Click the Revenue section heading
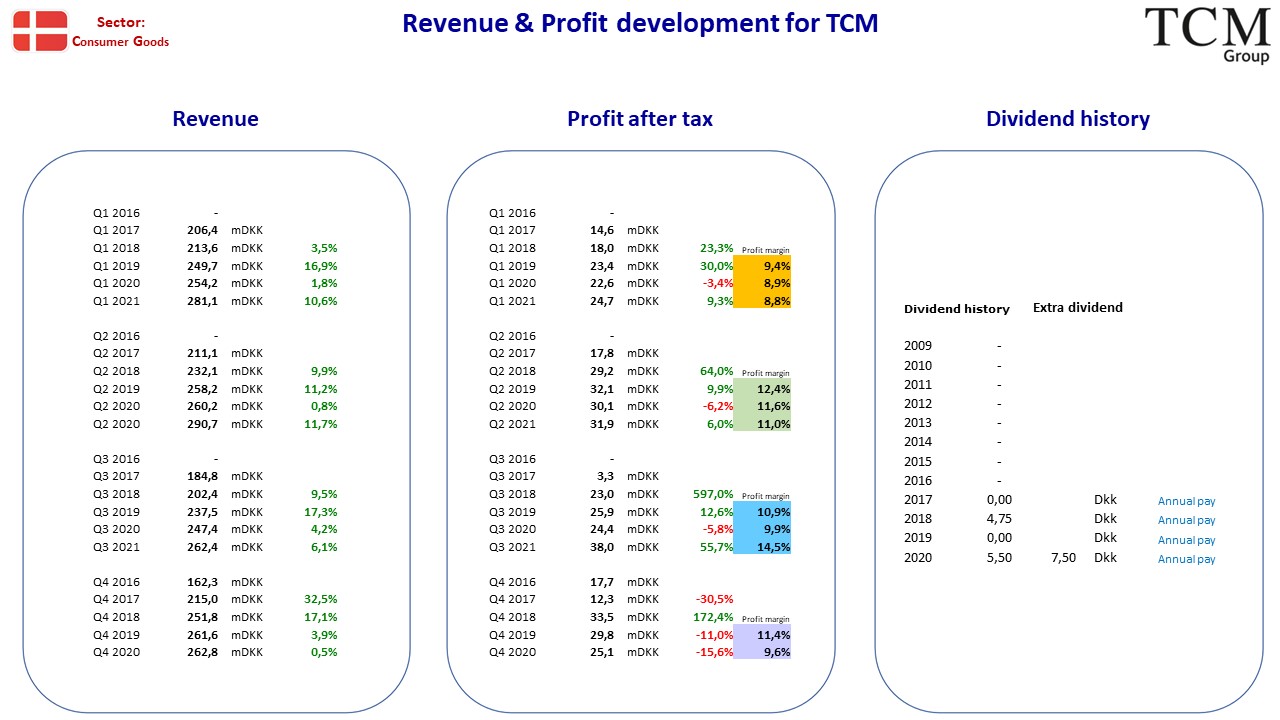Image resolution: width=1280 pixels, height=720 pixels. (x=215, y=119)
